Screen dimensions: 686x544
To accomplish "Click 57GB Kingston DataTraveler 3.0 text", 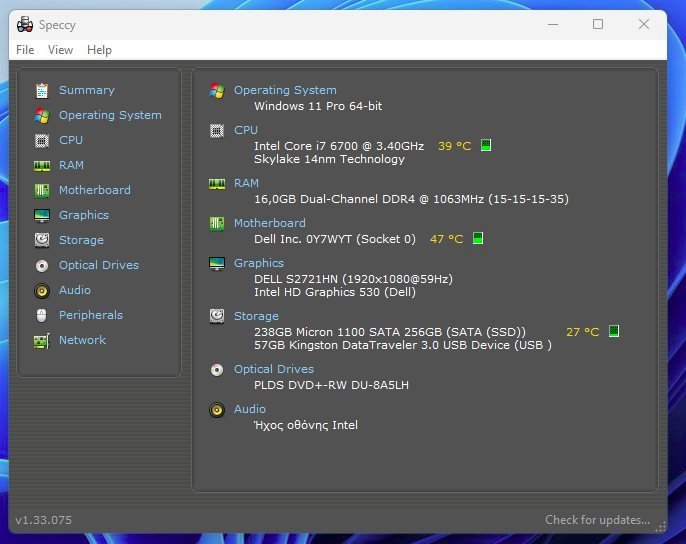I will (x=403, y=345).
